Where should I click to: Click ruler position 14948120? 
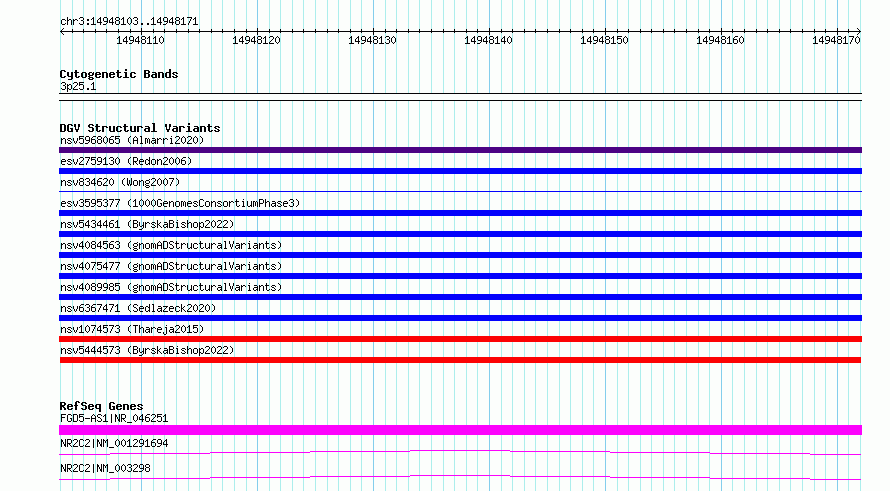tap(256, 40)
